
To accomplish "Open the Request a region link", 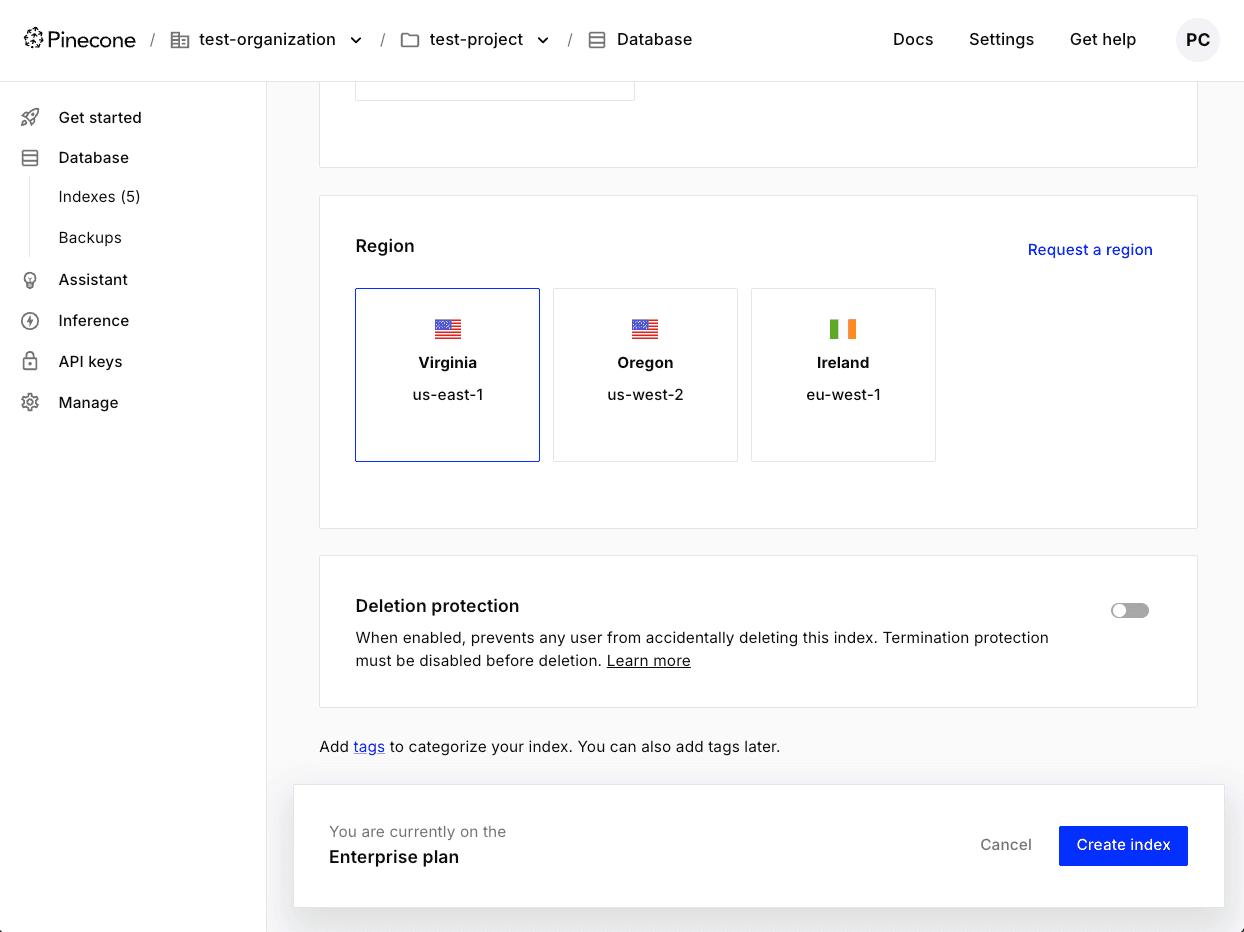I will (1090, 249).
